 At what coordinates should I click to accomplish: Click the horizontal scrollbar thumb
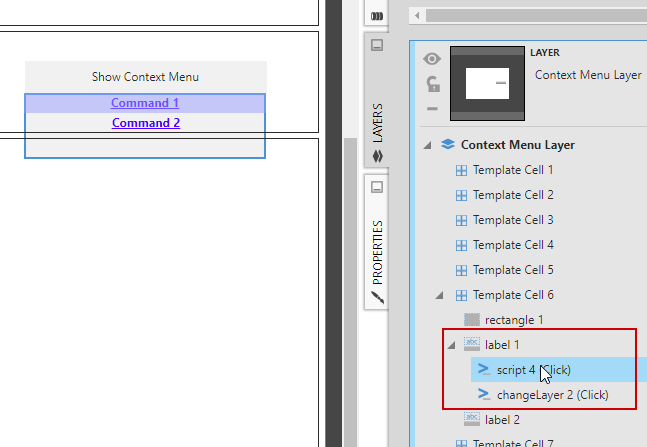pos(536,16)
